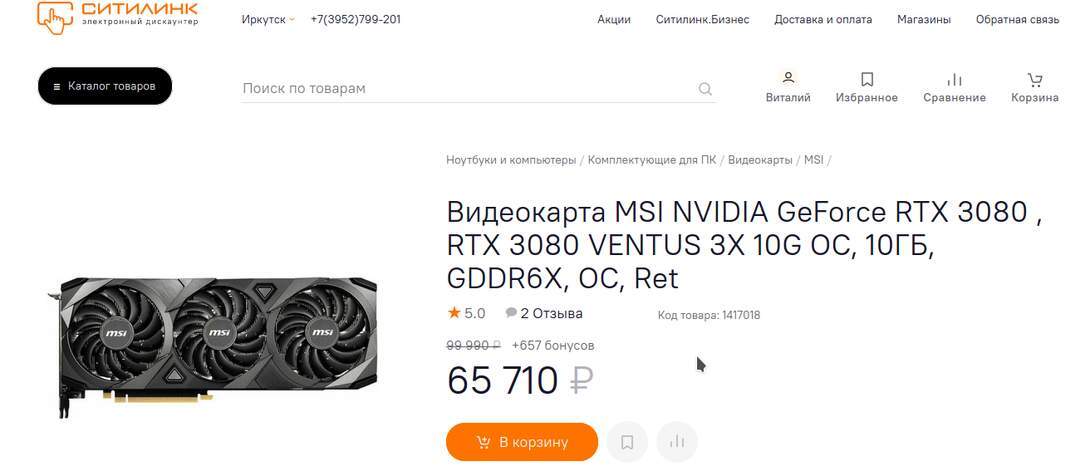Open Доставка и оплата page
This screenshot has height=476, width=1090.
[823, 19]
